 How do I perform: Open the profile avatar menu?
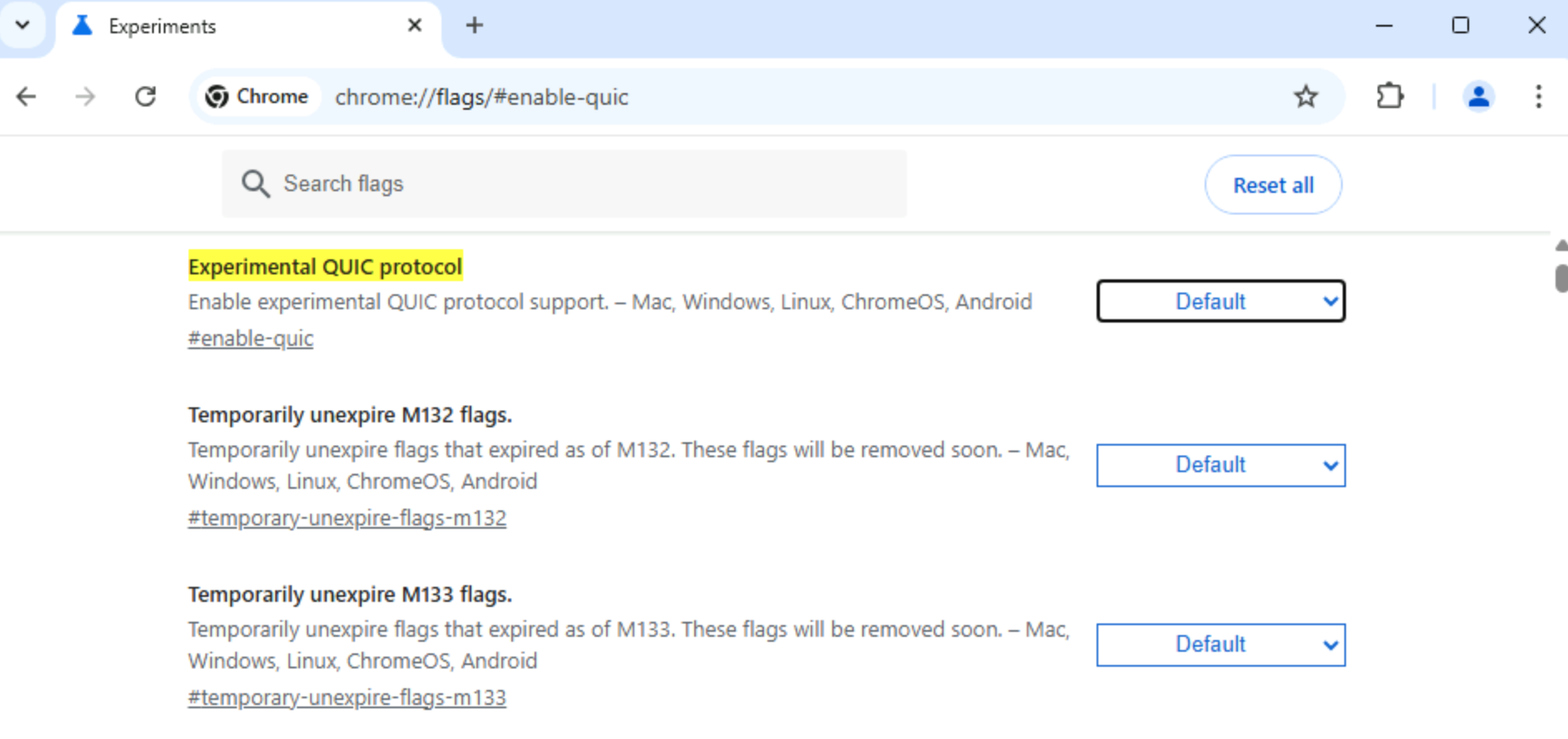(x=1478, y=96)
